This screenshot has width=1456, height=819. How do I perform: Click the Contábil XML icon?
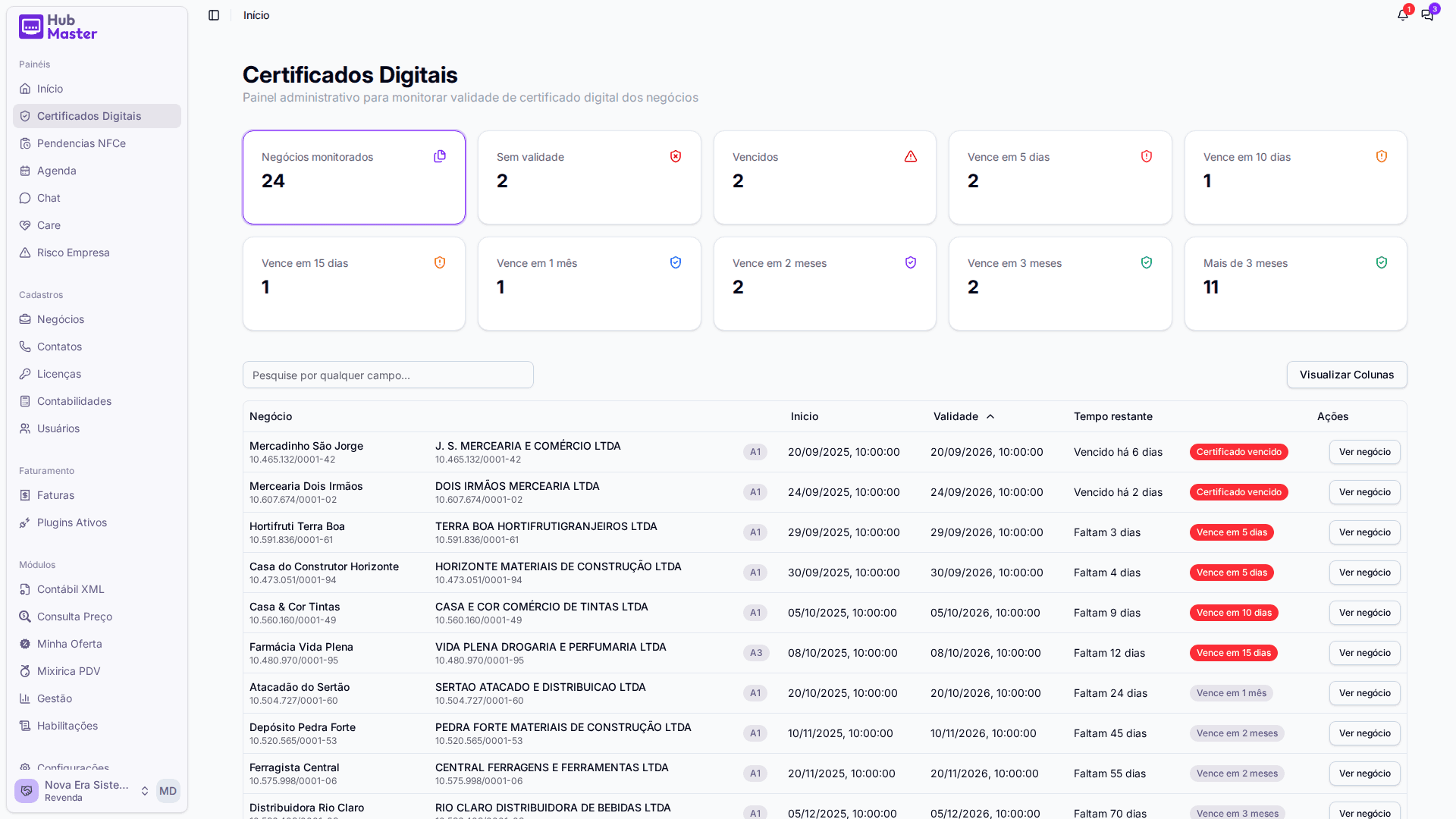(x=25, y=589)
